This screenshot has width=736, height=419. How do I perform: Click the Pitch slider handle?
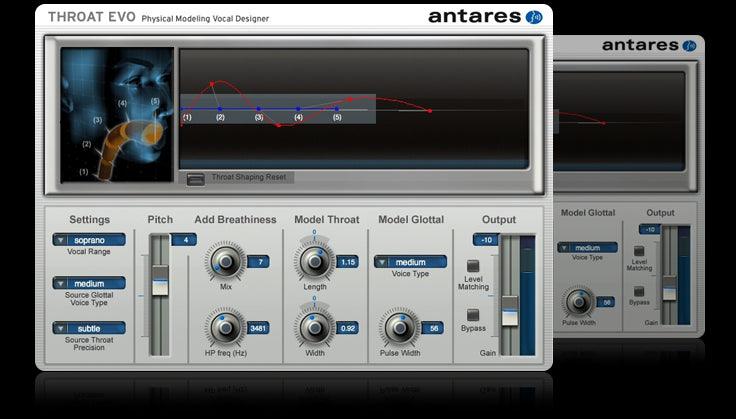(x=160, y=280)
